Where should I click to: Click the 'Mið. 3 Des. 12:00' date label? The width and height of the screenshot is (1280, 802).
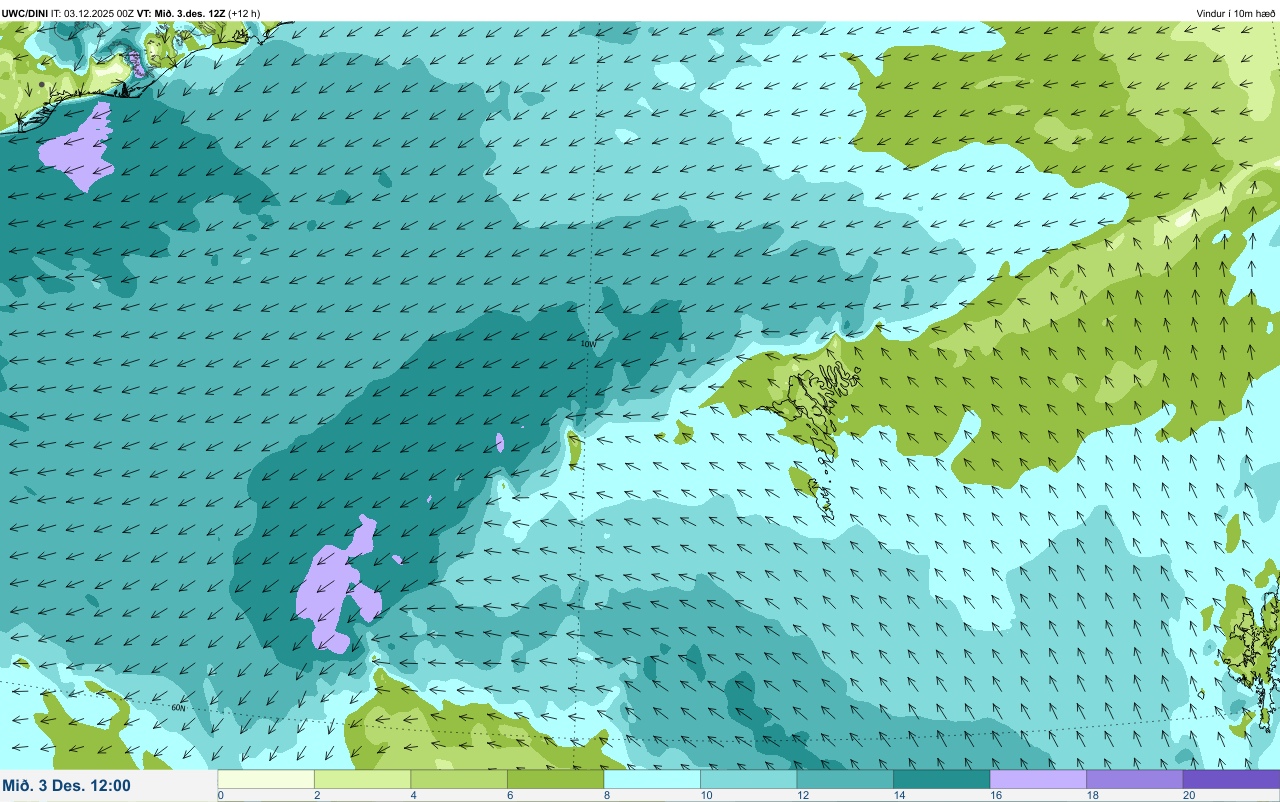[x=66, y=786]
